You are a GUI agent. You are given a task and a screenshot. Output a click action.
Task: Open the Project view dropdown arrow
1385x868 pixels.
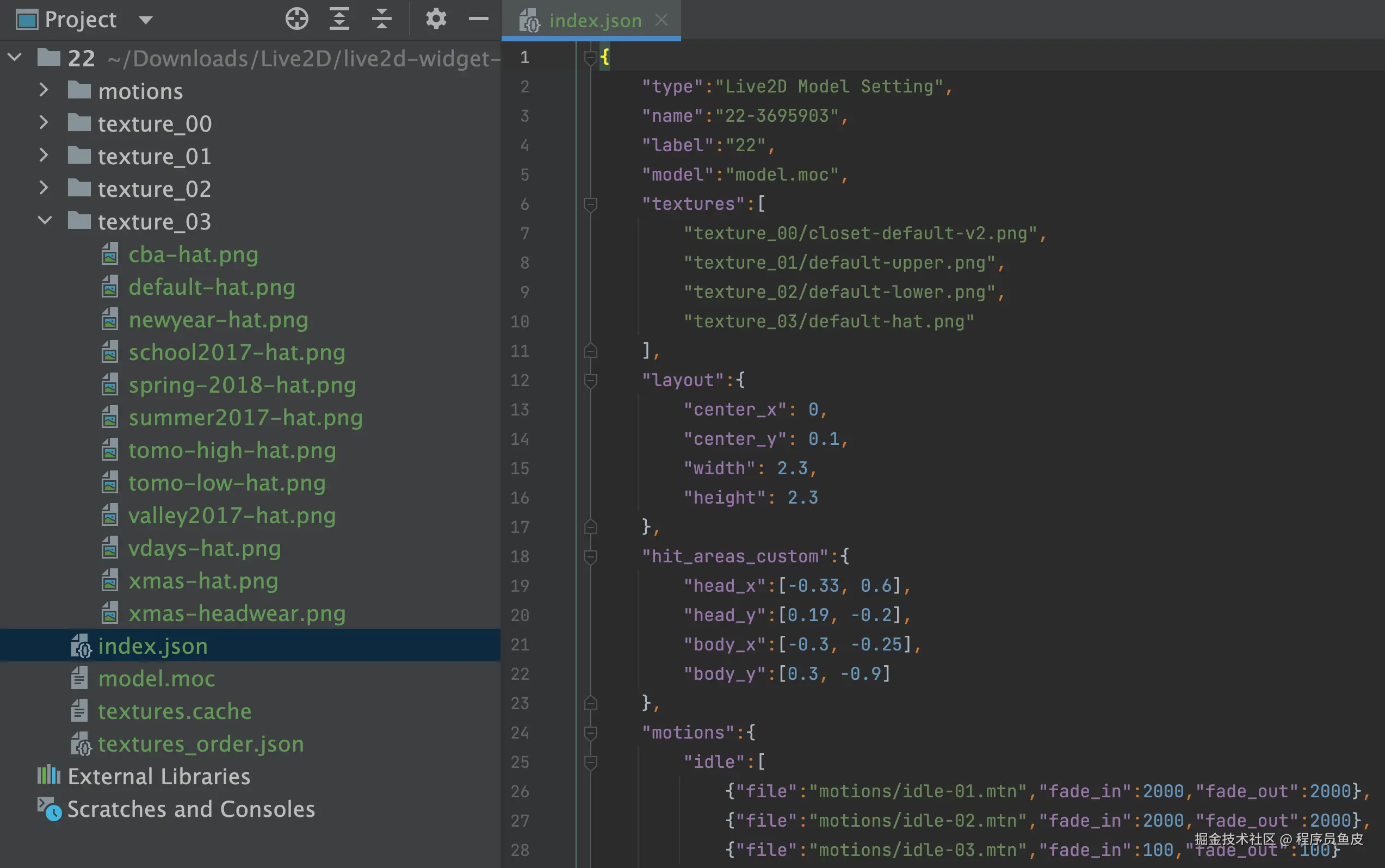click(x=146, y=20)
